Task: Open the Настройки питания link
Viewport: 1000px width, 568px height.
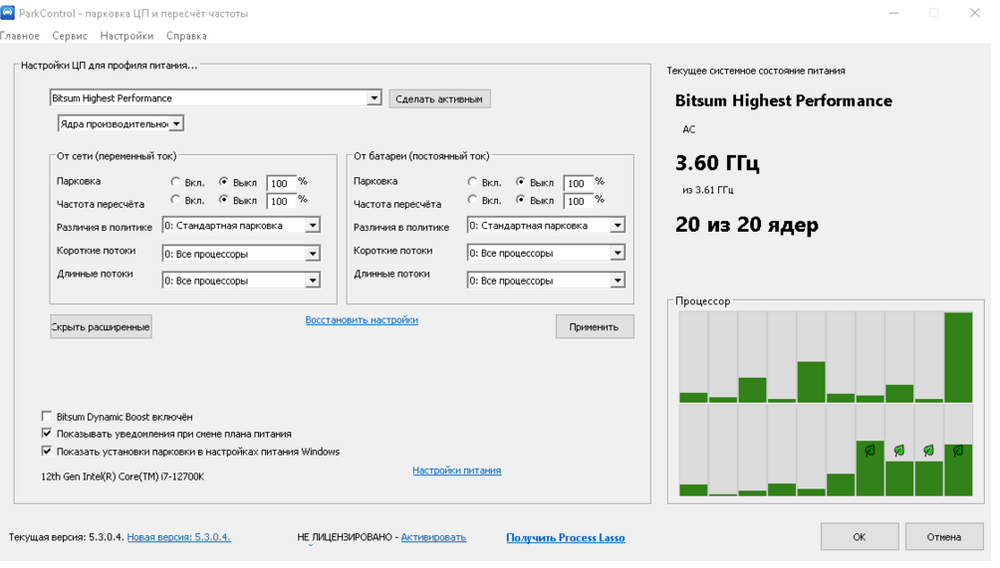Action: coord(457,470)
